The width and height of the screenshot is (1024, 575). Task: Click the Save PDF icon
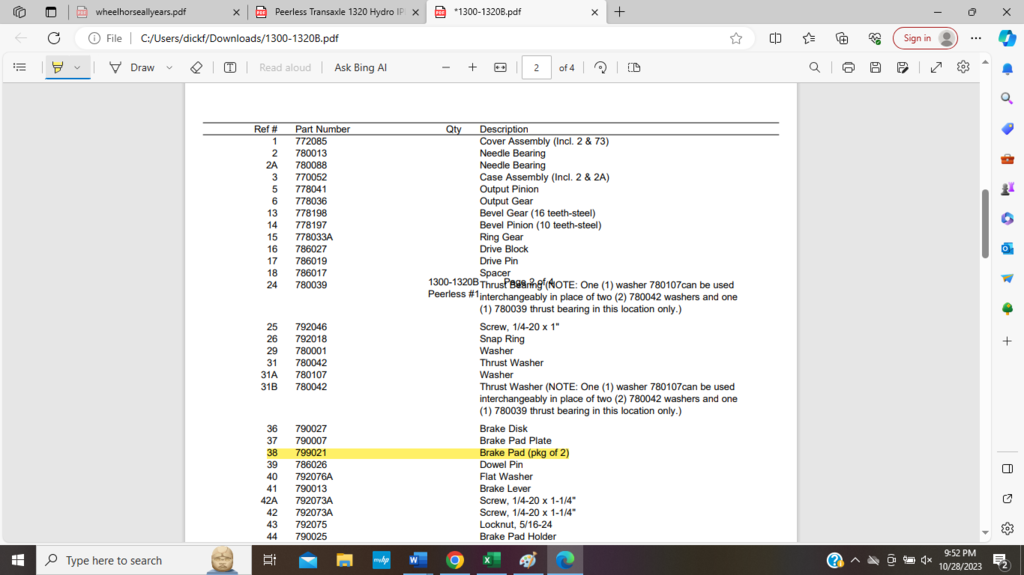[875, 67]
